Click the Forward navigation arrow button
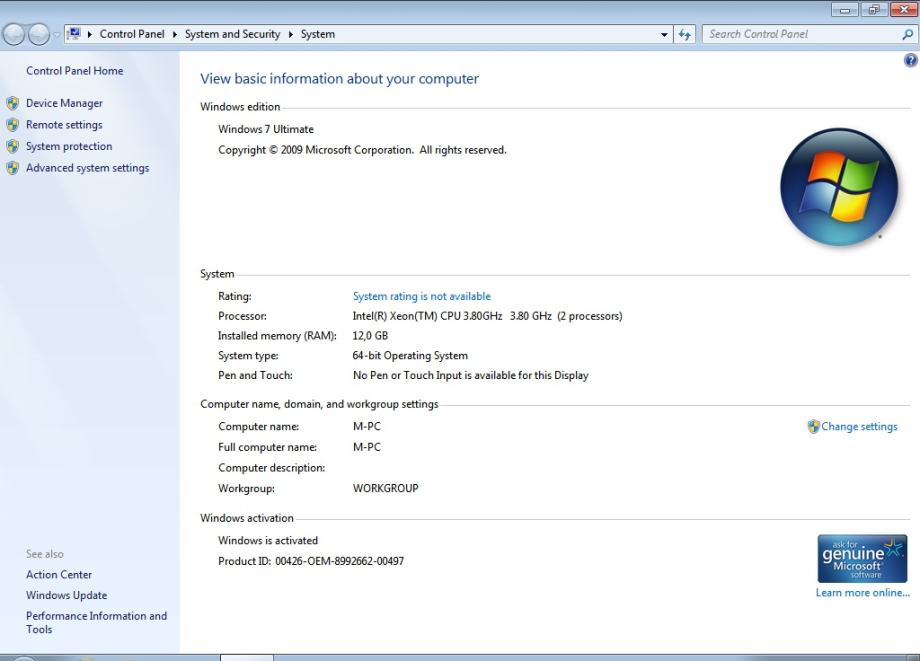 click(x=39, y=34)
